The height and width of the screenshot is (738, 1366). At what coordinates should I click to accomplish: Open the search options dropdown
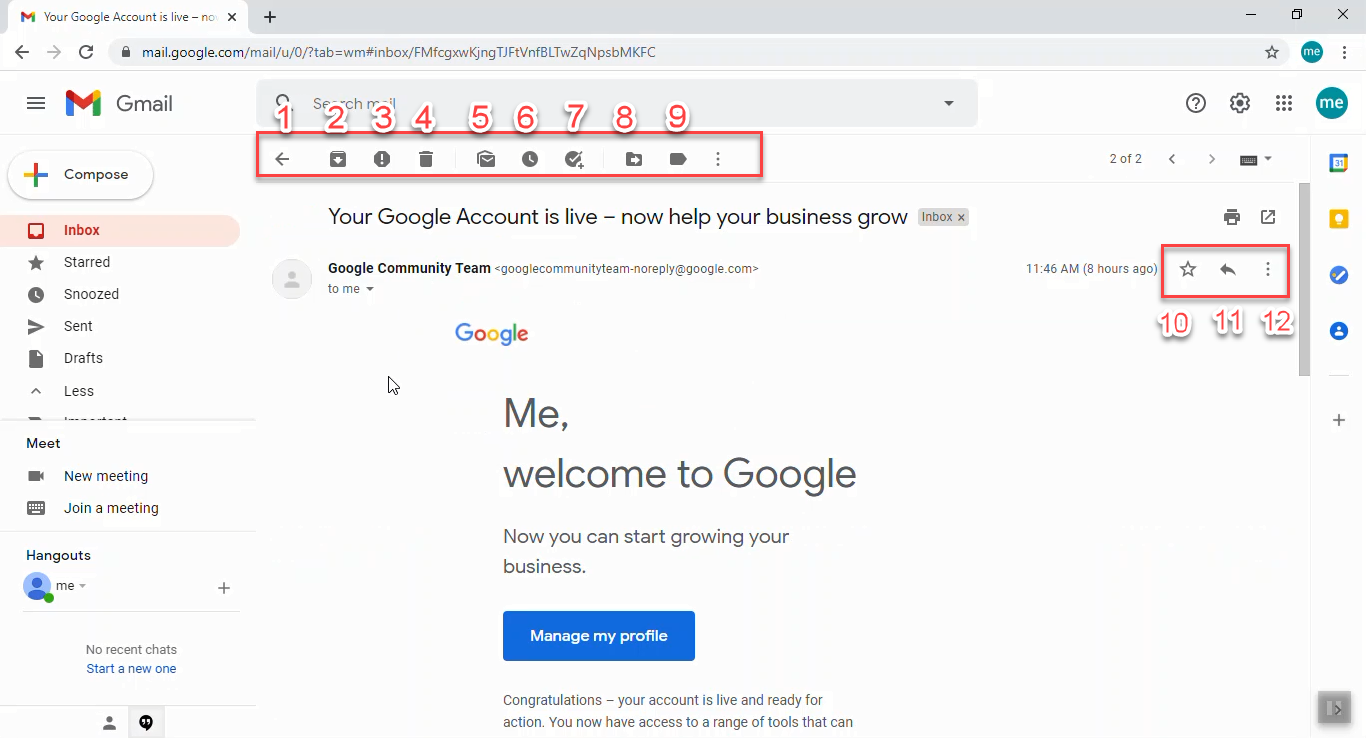tap(947, 103)
